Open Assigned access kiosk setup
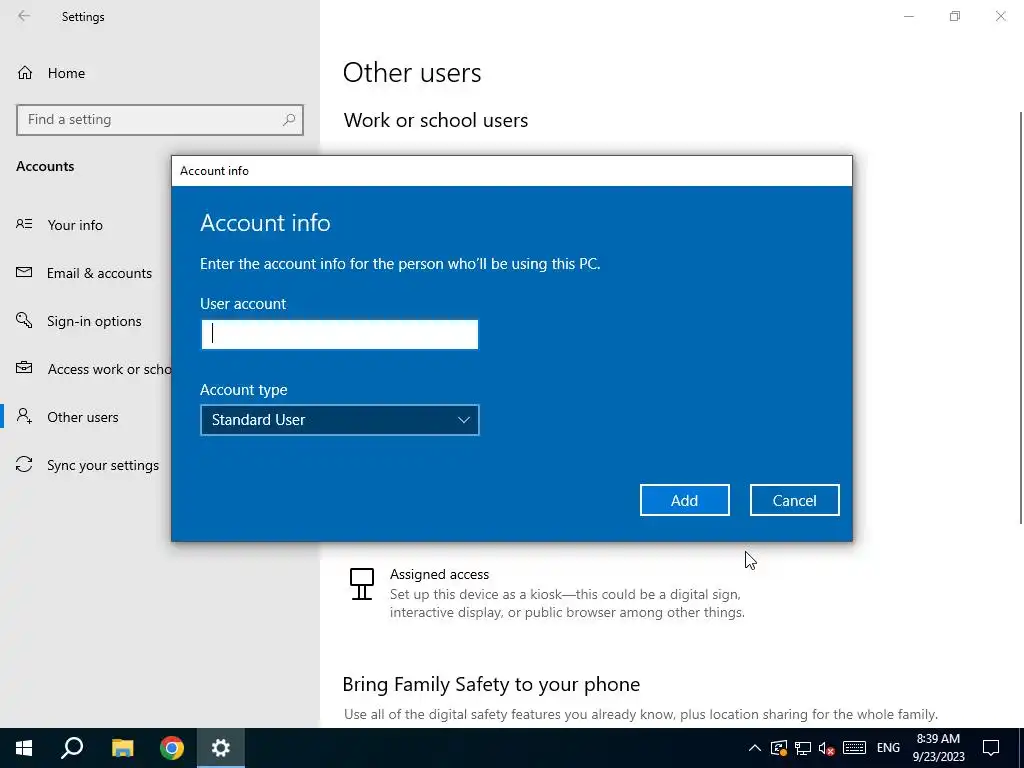Viewport: 1024px width, 768px height. 547,593
